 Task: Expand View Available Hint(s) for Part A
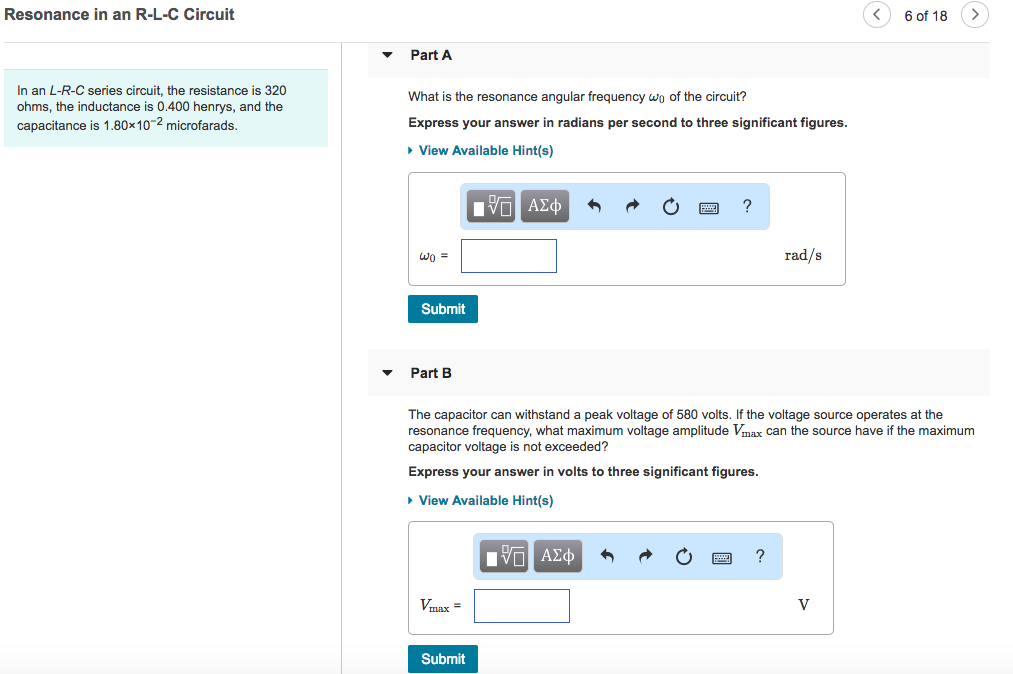point(485,150)
